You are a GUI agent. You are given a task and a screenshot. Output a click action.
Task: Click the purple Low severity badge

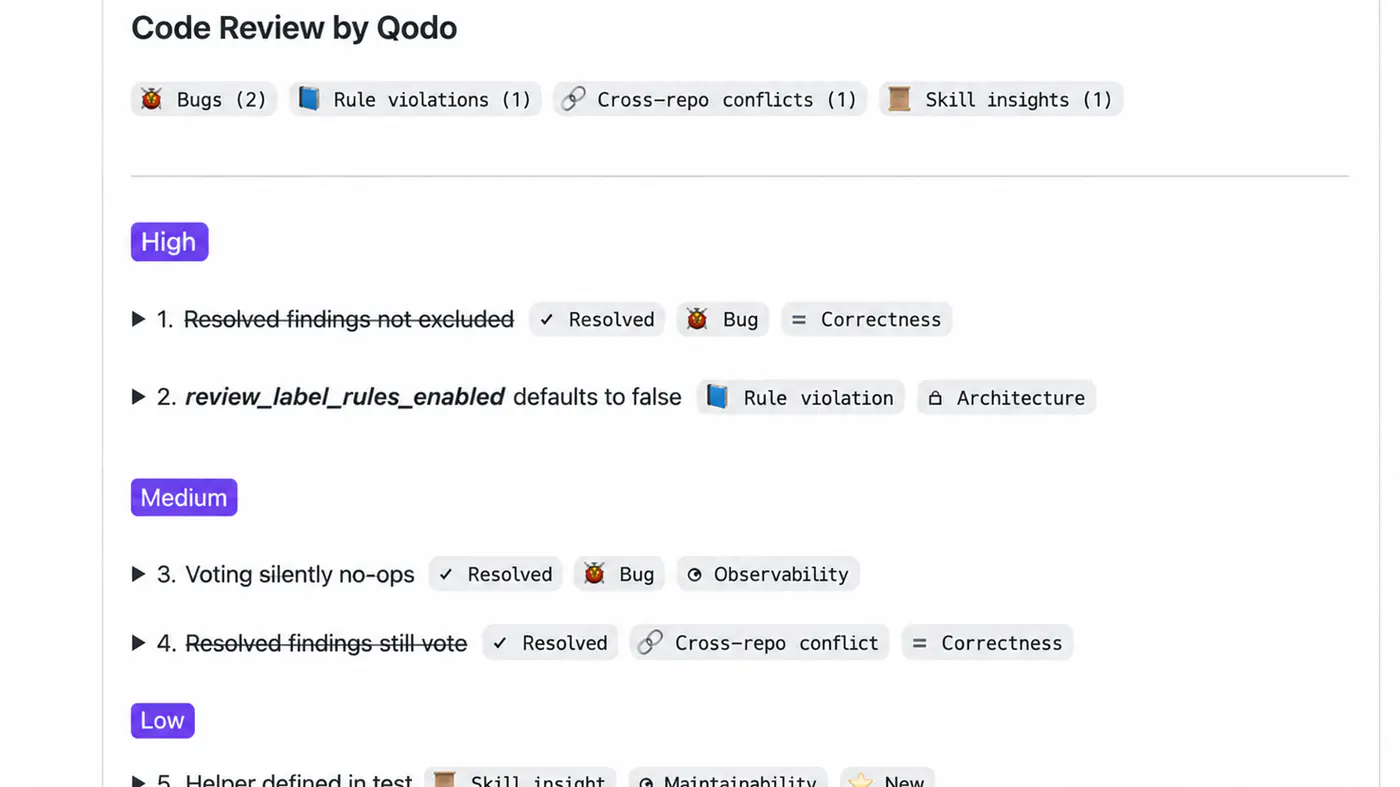point(162,720)
